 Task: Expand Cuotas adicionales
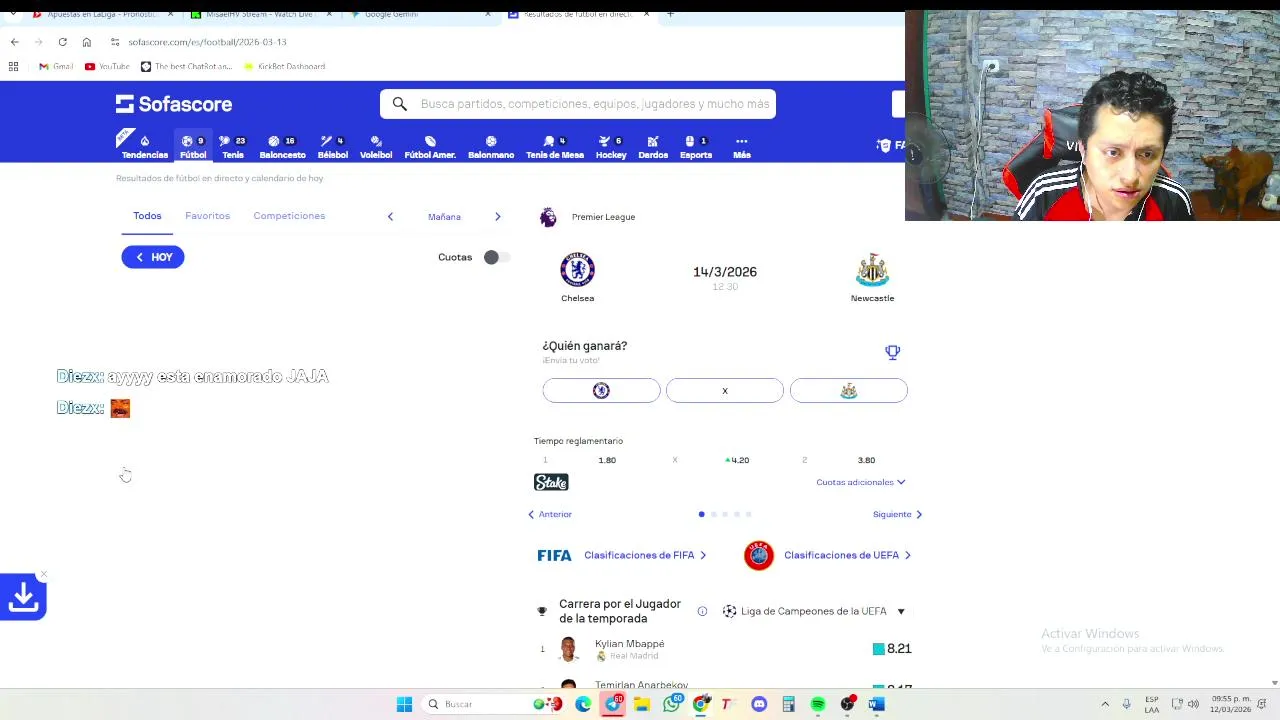click(860, 482)
